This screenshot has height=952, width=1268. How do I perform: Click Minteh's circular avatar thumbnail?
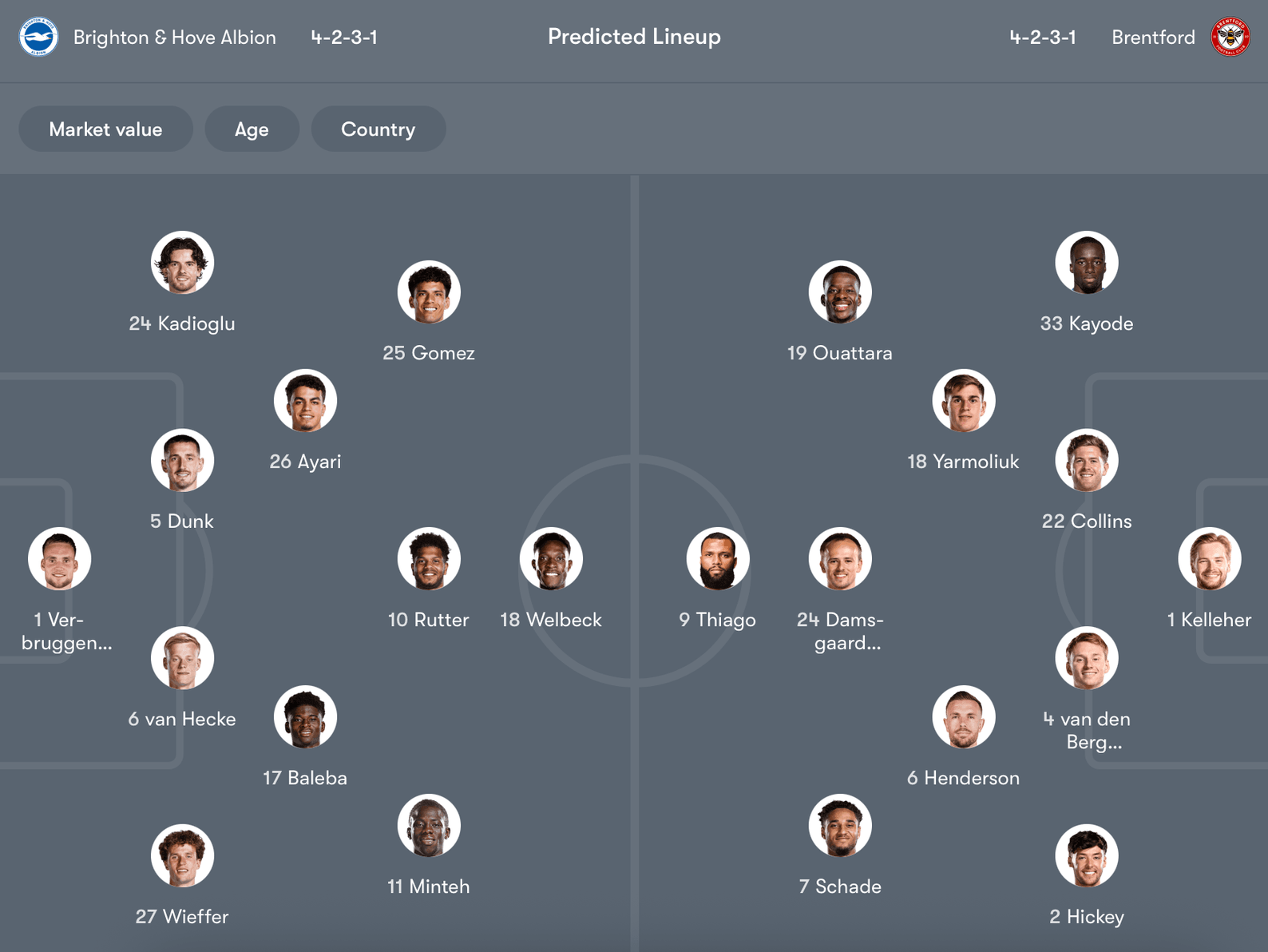pos(429,826)
